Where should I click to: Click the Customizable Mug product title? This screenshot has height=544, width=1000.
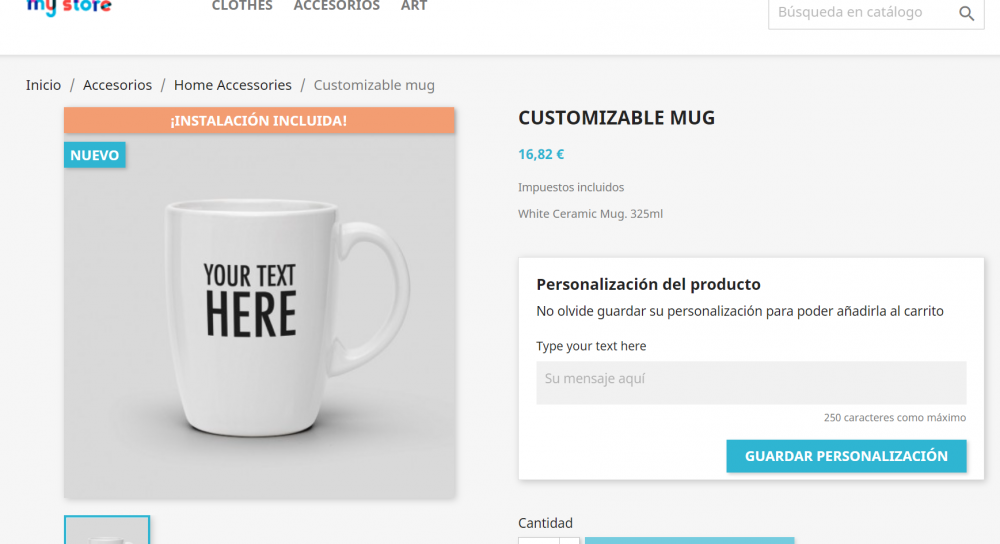click(616, 118)
